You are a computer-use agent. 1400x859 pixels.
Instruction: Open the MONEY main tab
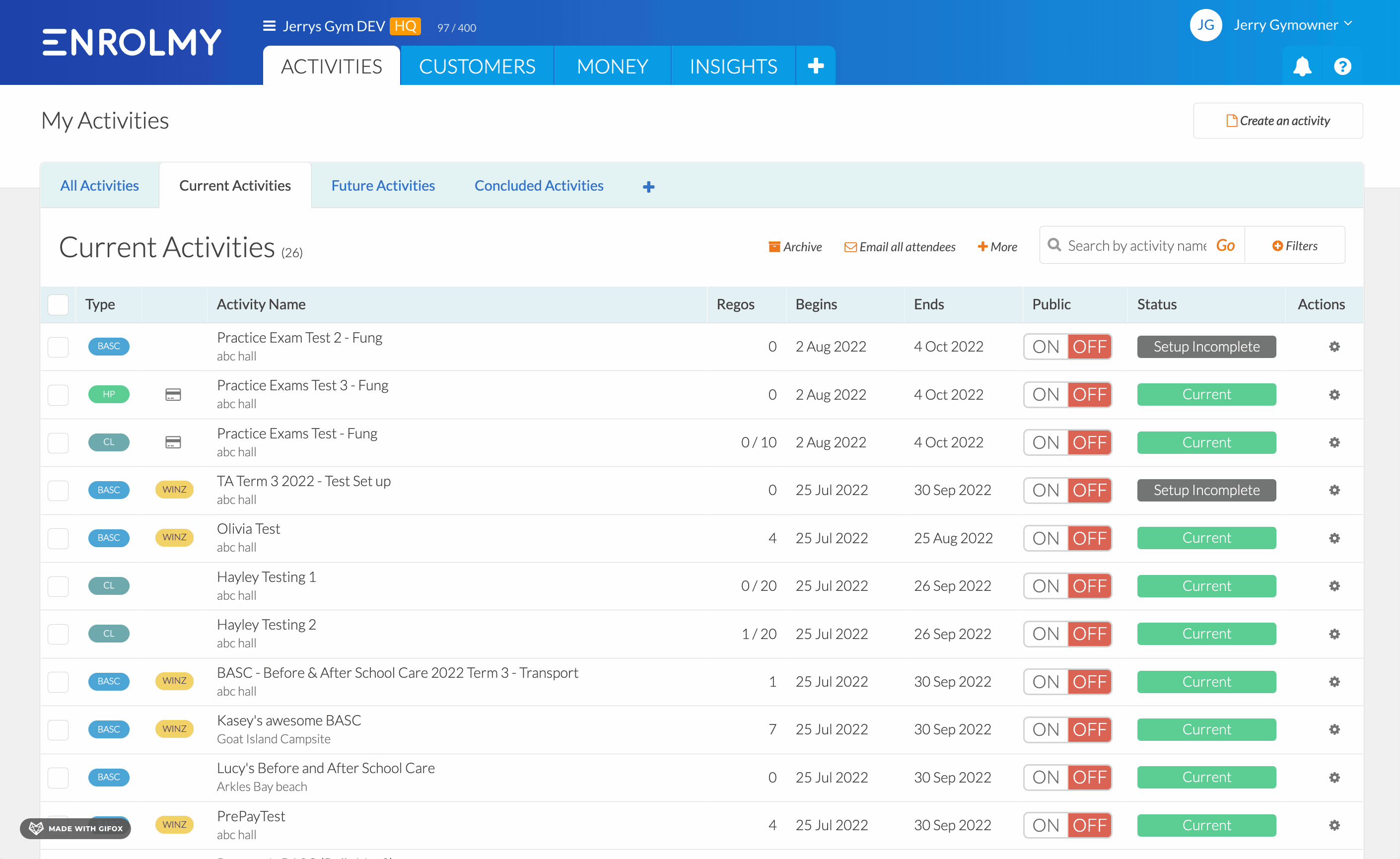(x=612, y=66)
